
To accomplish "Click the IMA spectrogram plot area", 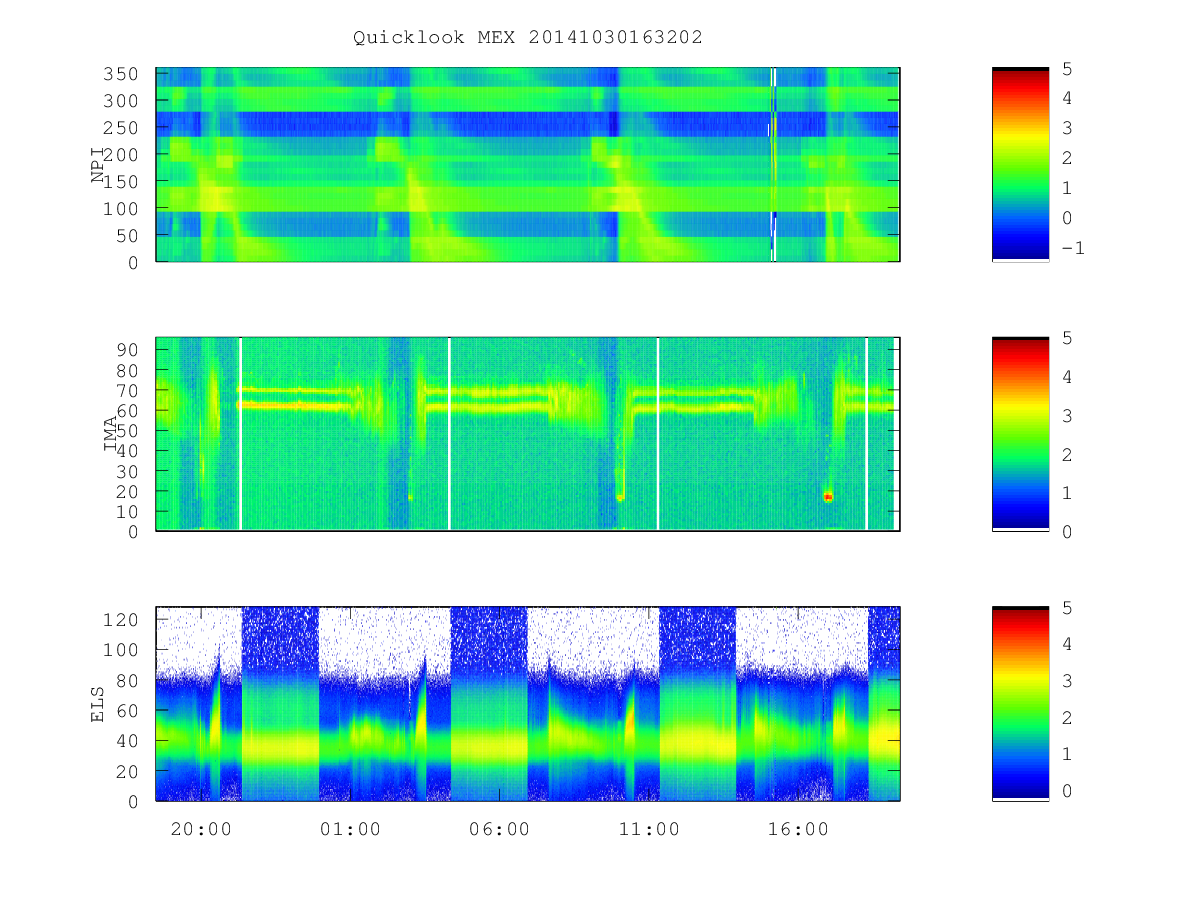I will pos(528,434).
